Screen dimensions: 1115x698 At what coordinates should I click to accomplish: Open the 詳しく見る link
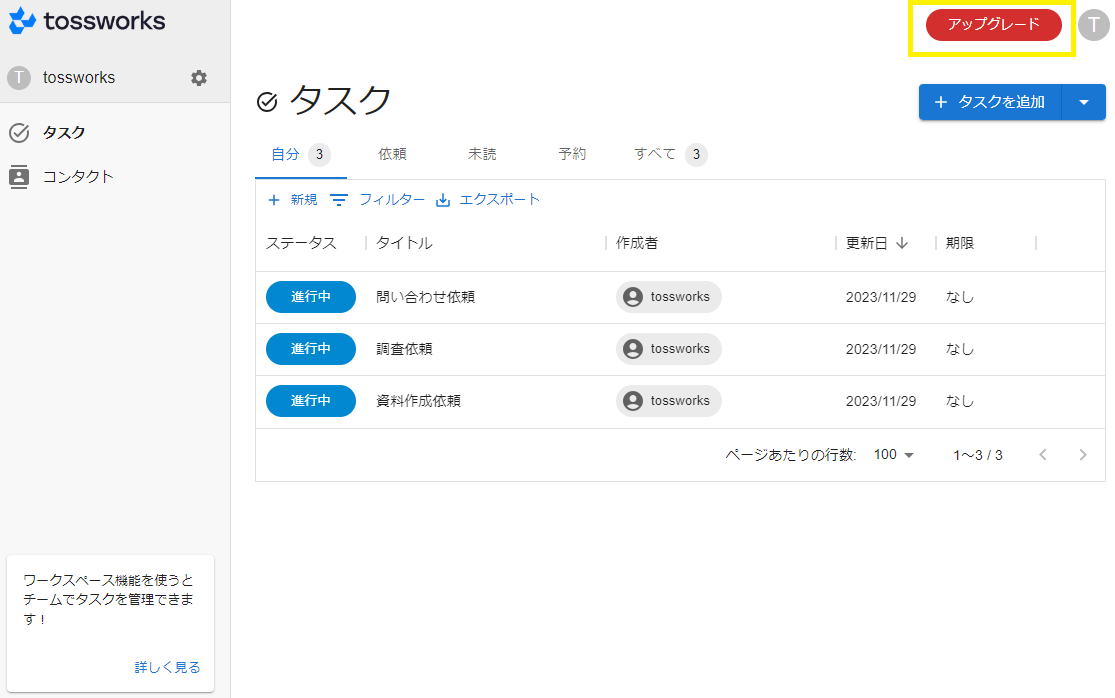coord(167,667)
